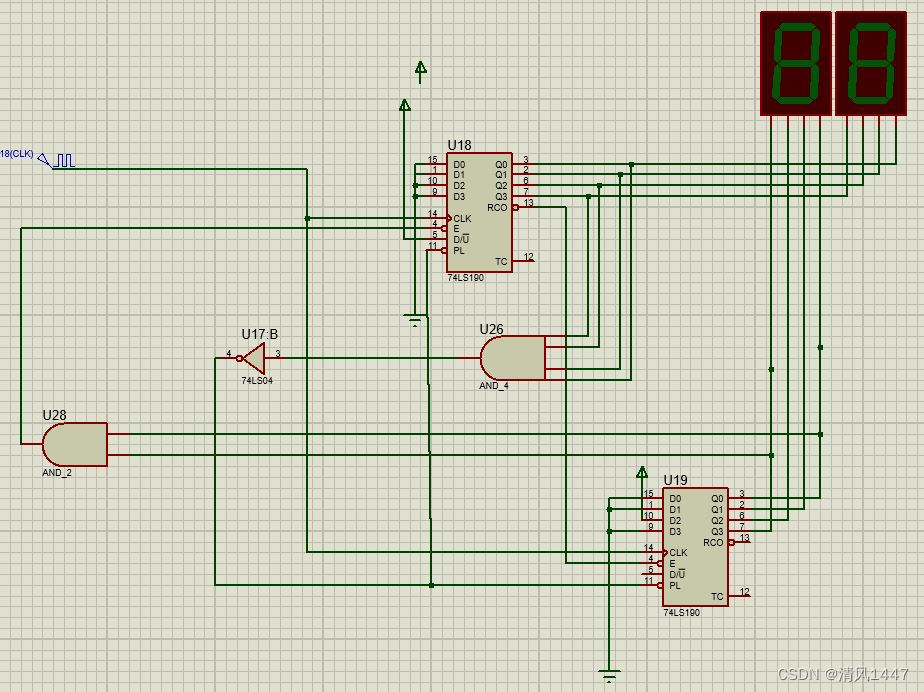Click the AND_2 value label
924x692 pixels.
coord(57,472)
